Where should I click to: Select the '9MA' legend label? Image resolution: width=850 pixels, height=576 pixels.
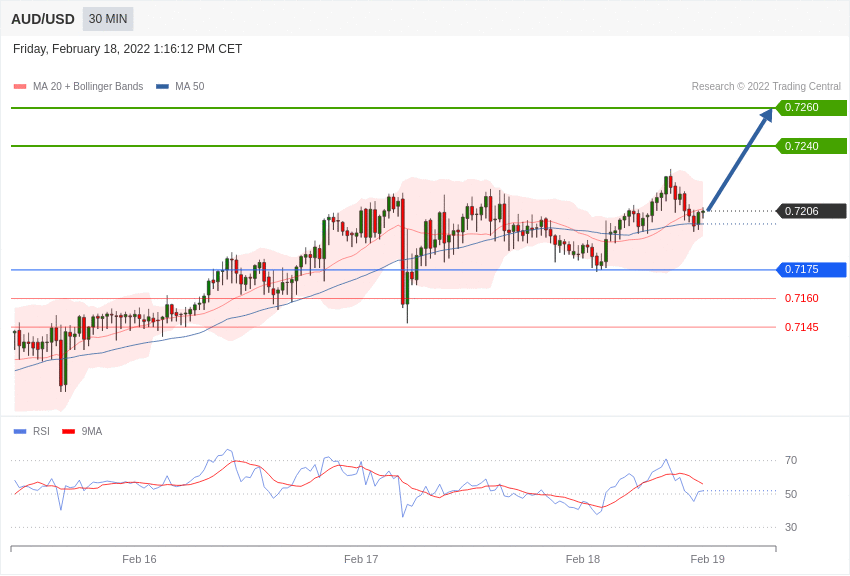coord(92,431)
